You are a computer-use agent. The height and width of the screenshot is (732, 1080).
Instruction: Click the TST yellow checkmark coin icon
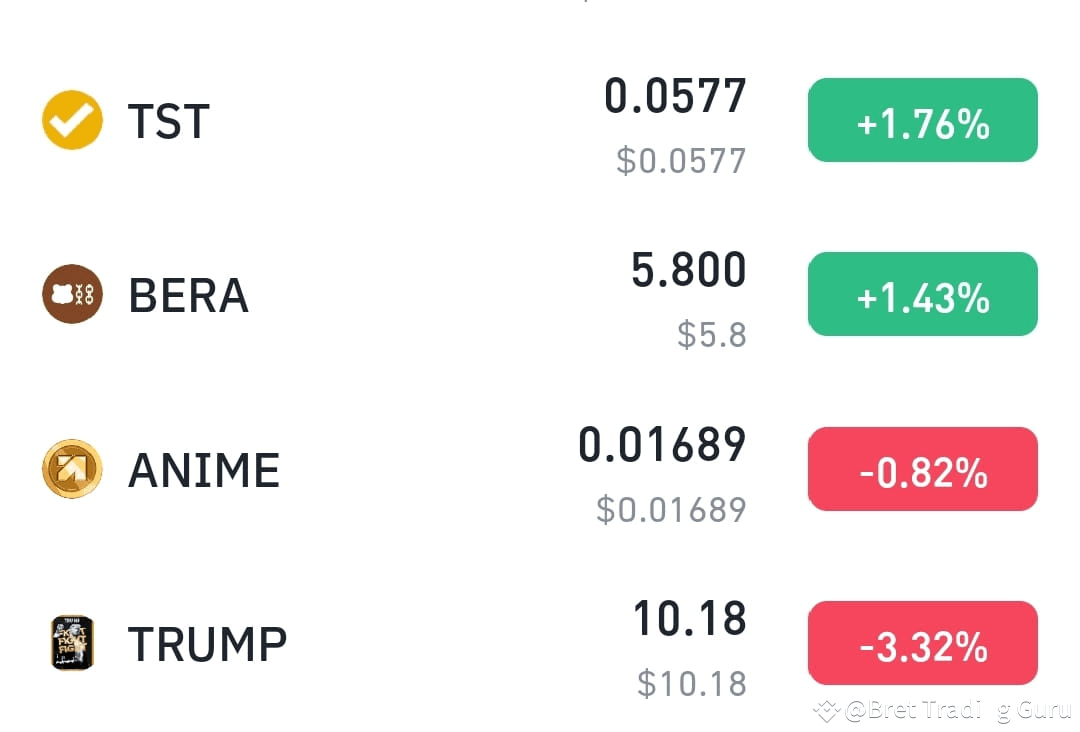71,120
